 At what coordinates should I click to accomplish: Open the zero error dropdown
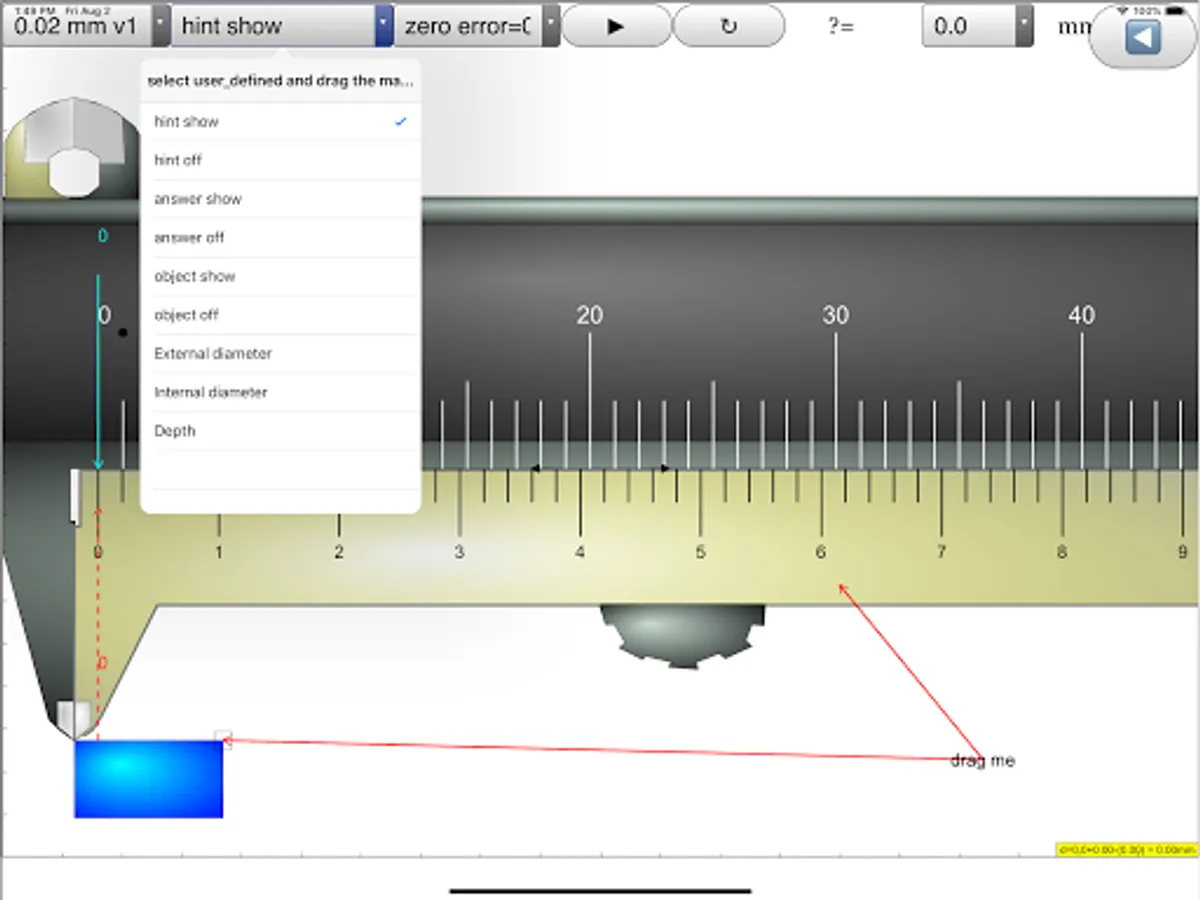point(478,26)
